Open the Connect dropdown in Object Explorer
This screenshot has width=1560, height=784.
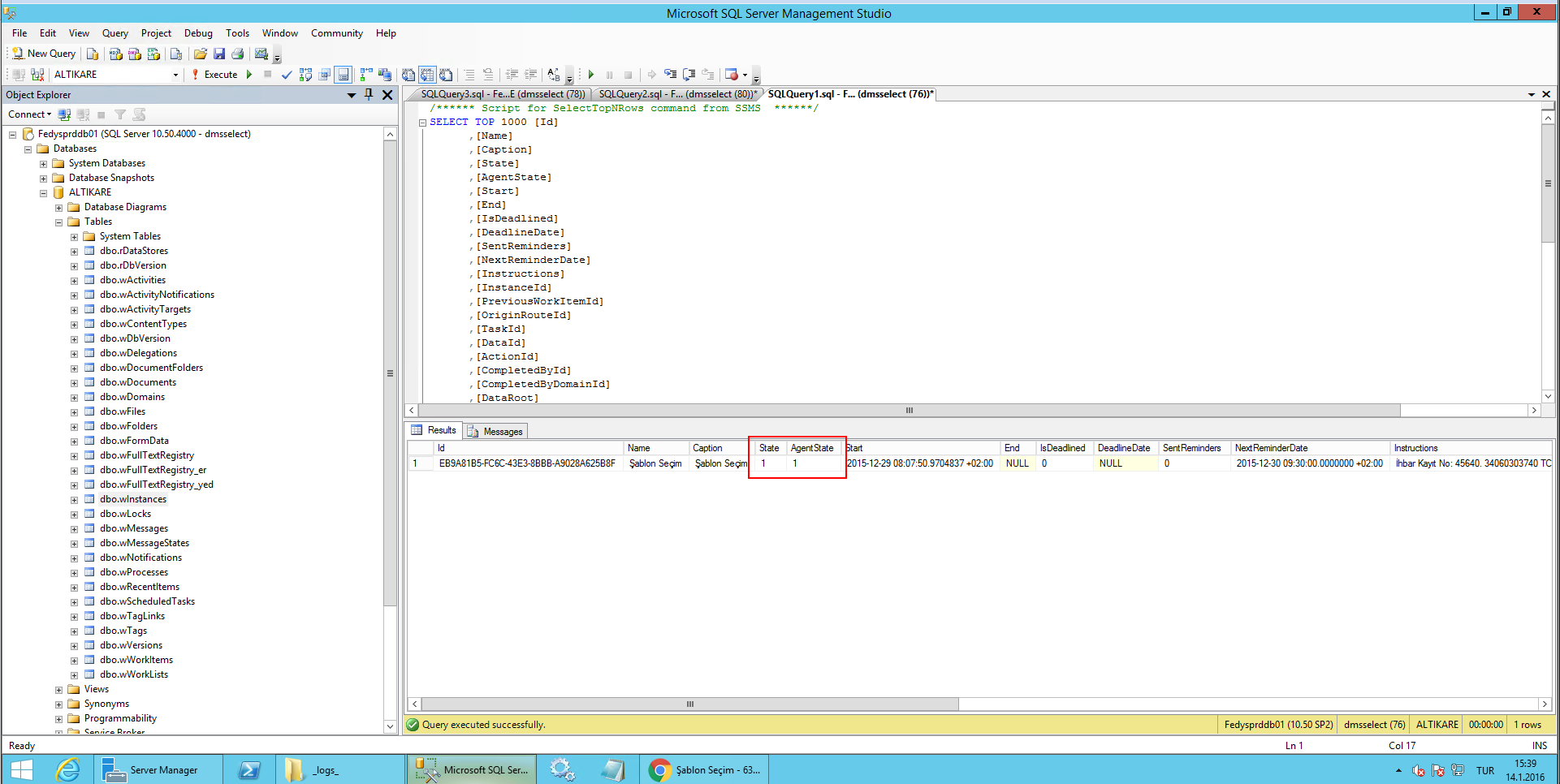(30, 114)
